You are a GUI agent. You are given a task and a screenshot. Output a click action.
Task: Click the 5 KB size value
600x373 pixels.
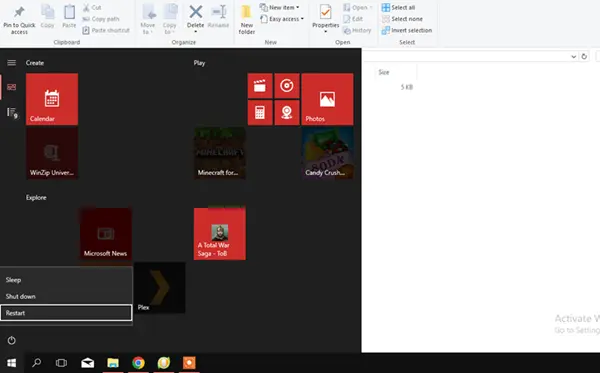(407, 87)
